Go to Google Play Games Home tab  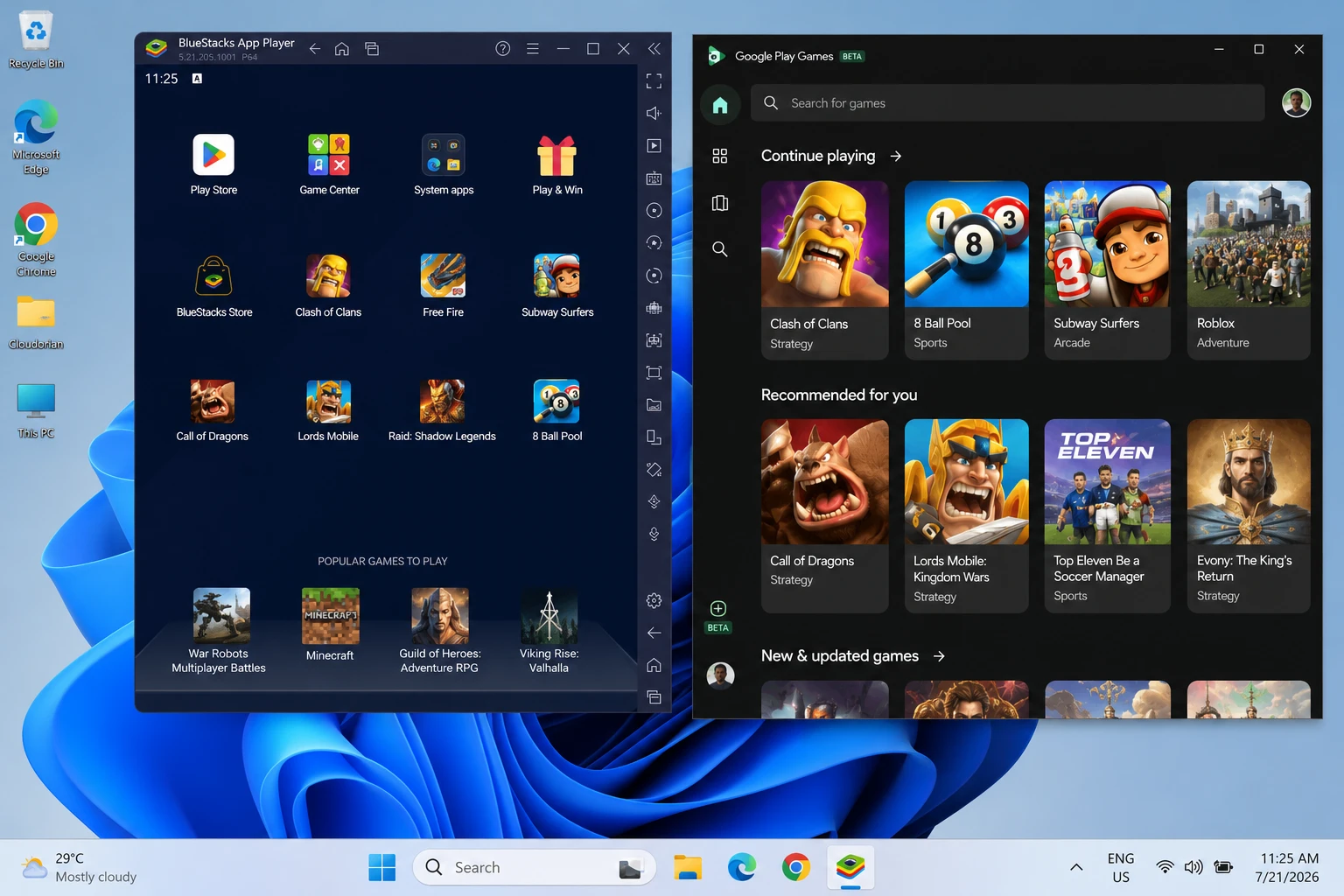click(720, 106)
